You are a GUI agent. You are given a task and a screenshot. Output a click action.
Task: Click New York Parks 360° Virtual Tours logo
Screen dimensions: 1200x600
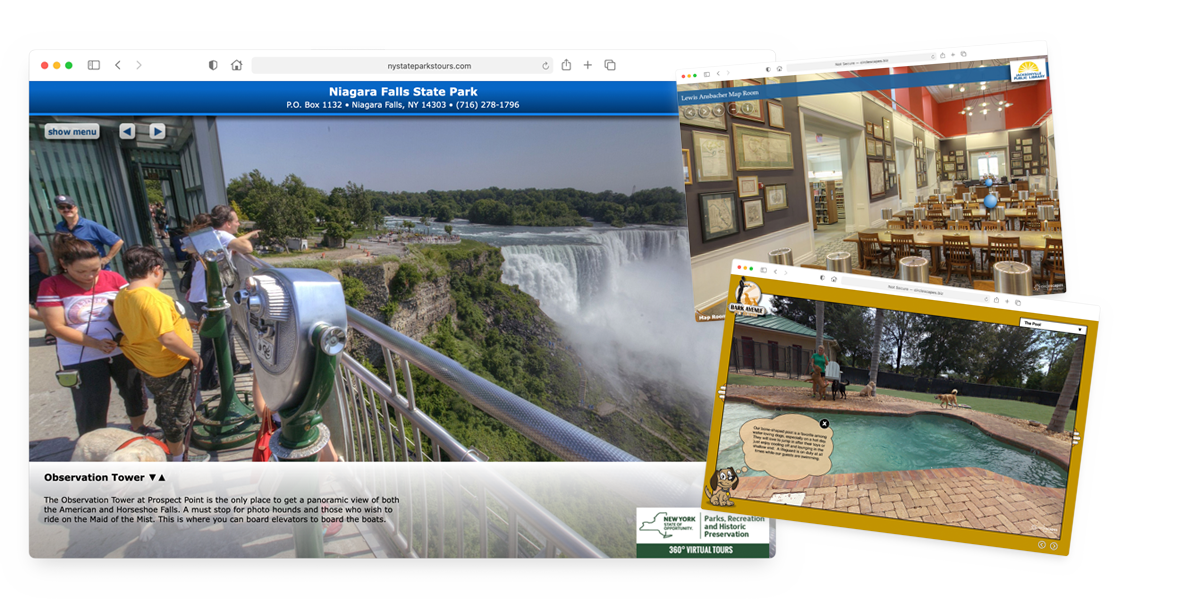point(702,531)
